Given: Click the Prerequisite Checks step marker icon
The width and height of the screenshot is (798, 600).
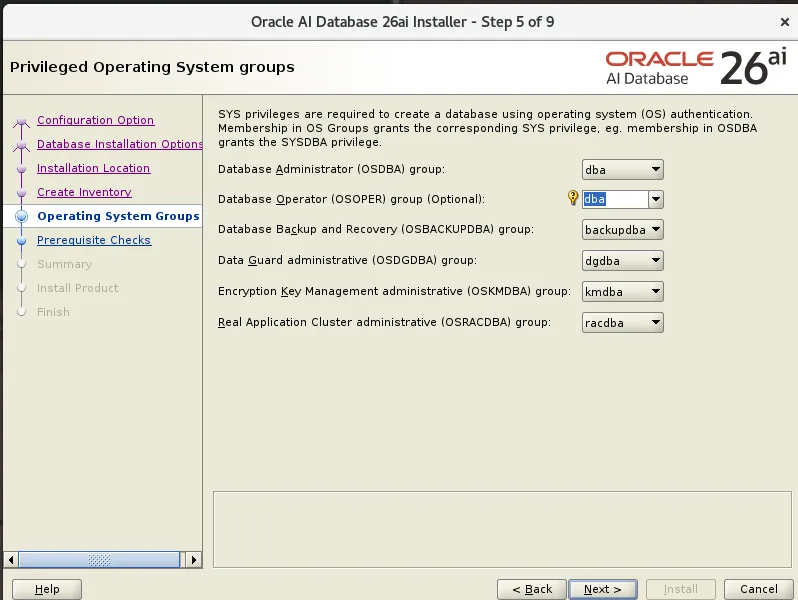Looking at the screenshot, I should [21, 240].
